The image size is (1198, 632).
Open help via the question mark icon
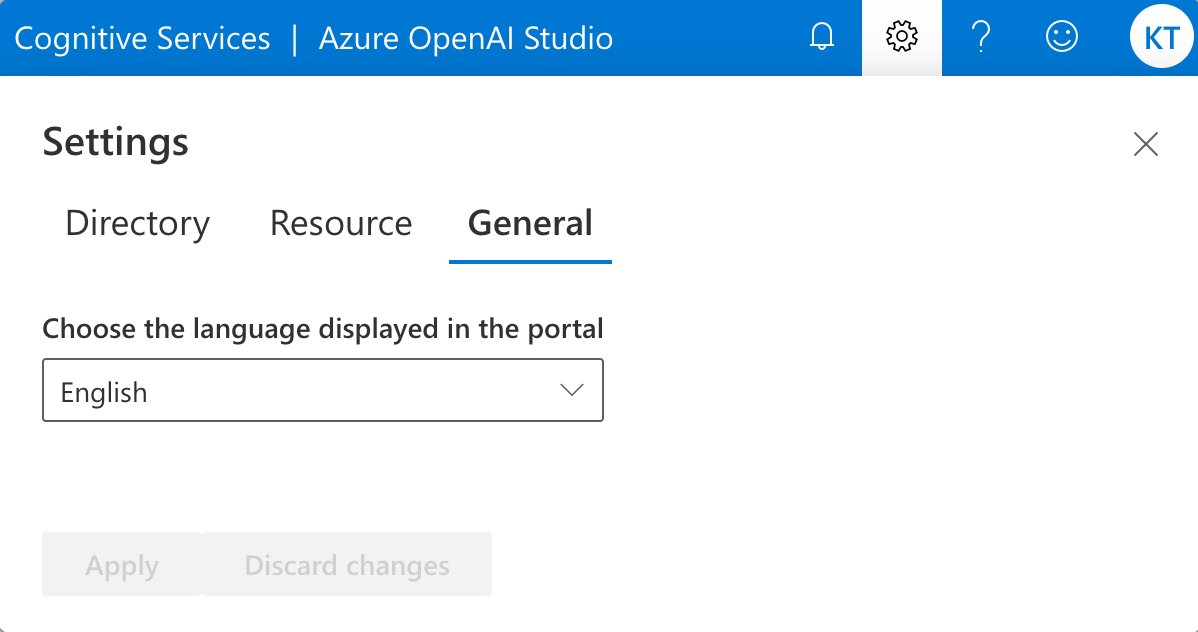pos(981,37)
